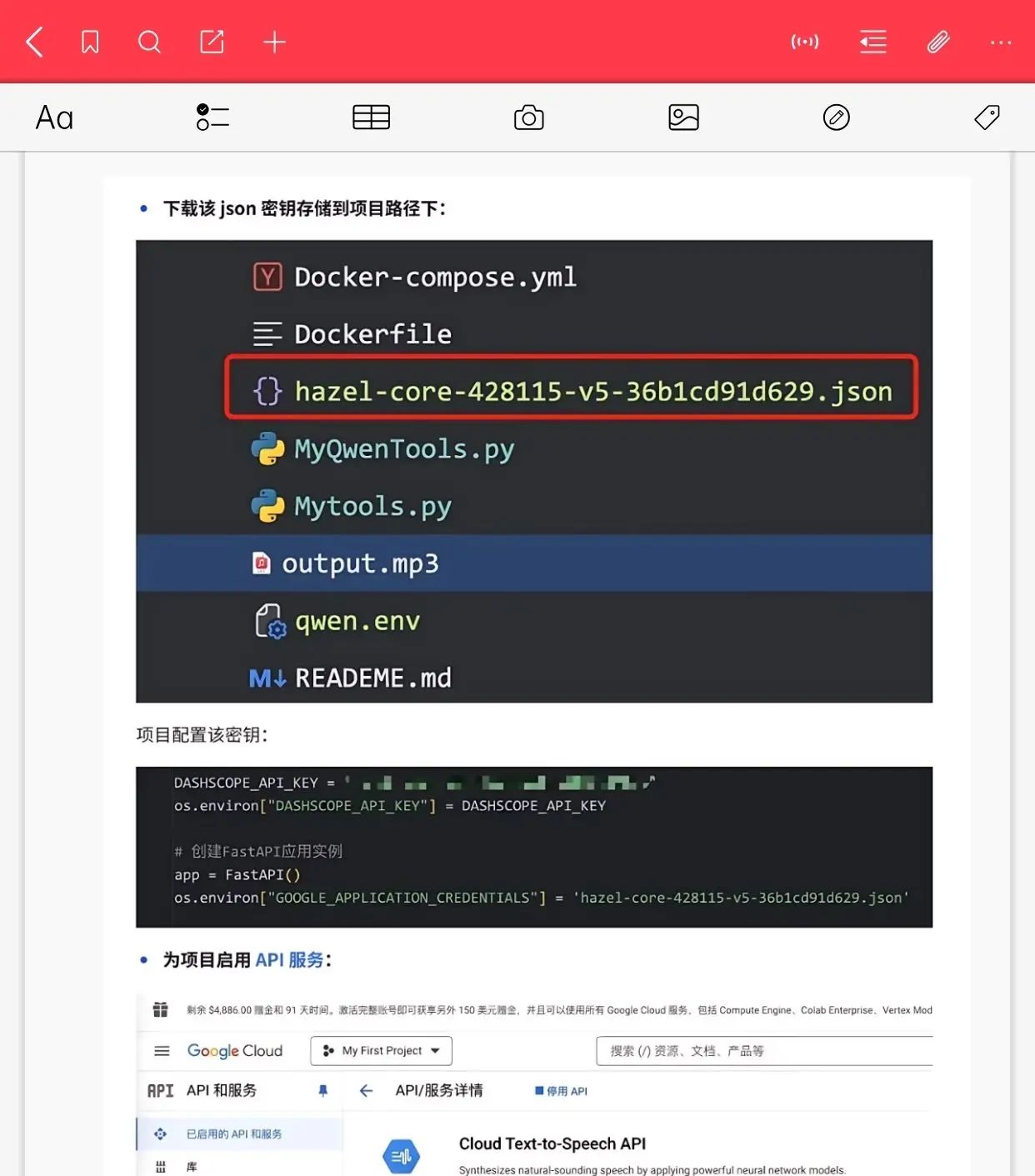Open the Aa text formatting options

pos(55,118)
